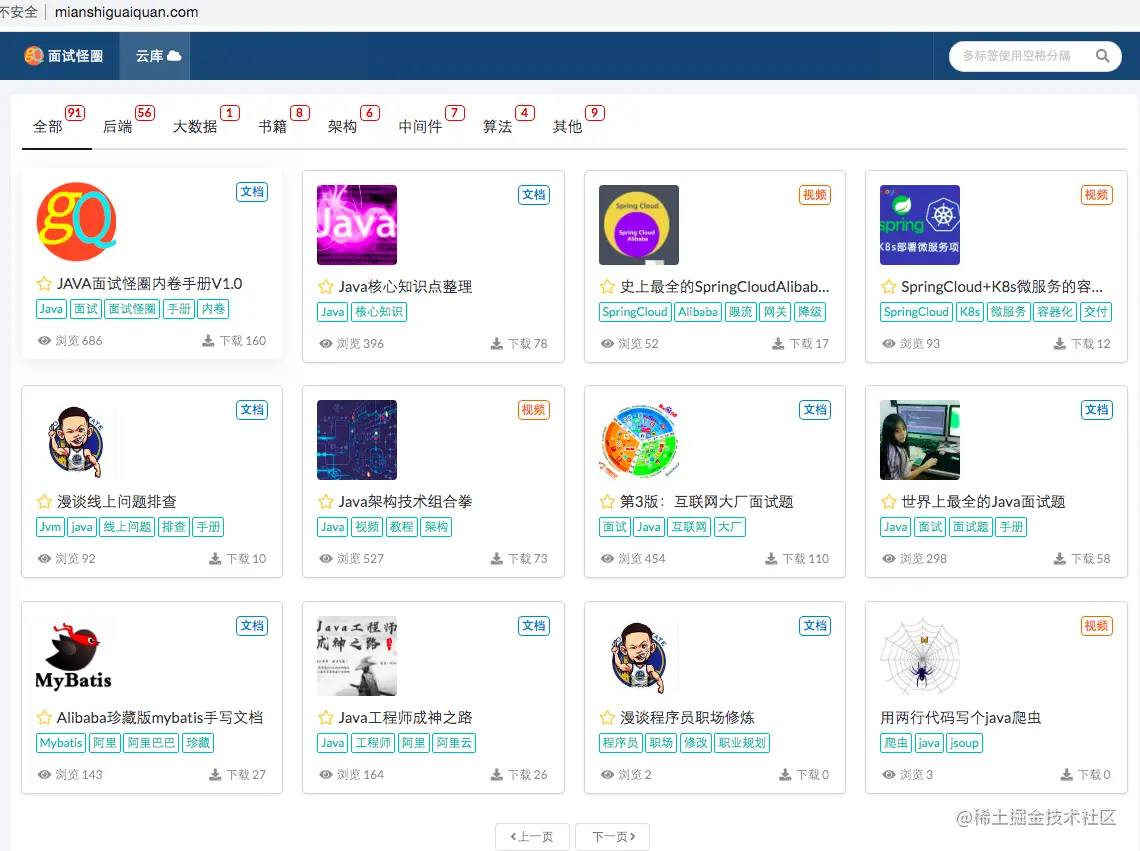Click download icon on java爬虫 card
1140x851 pixels.
[x=1067, y=775]
